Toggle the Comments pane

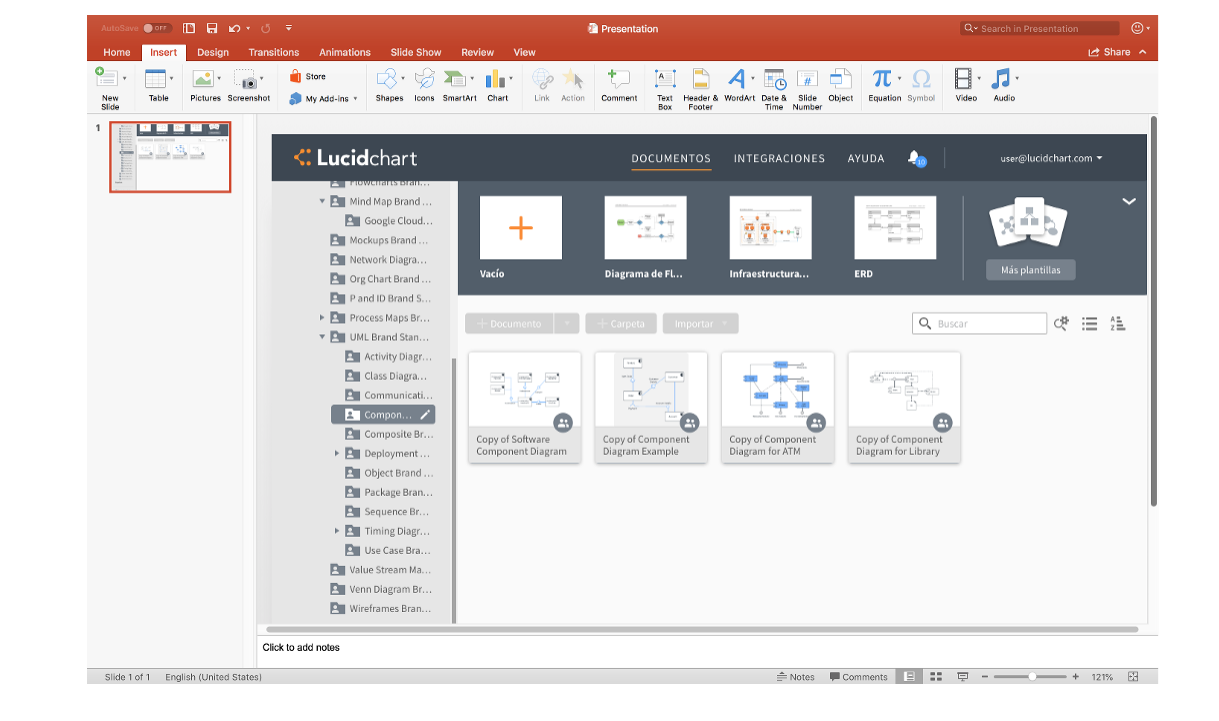[x=858, y=677]
